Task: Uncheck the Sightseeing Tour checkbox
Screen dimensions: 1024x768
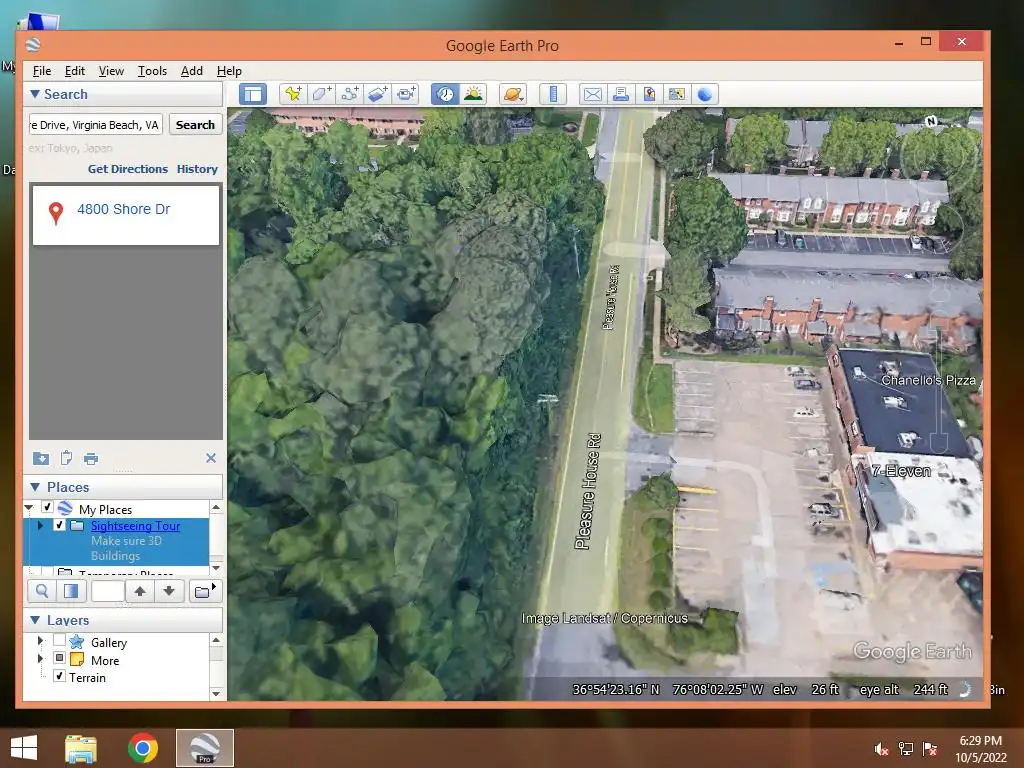Action: click(59, 525)
